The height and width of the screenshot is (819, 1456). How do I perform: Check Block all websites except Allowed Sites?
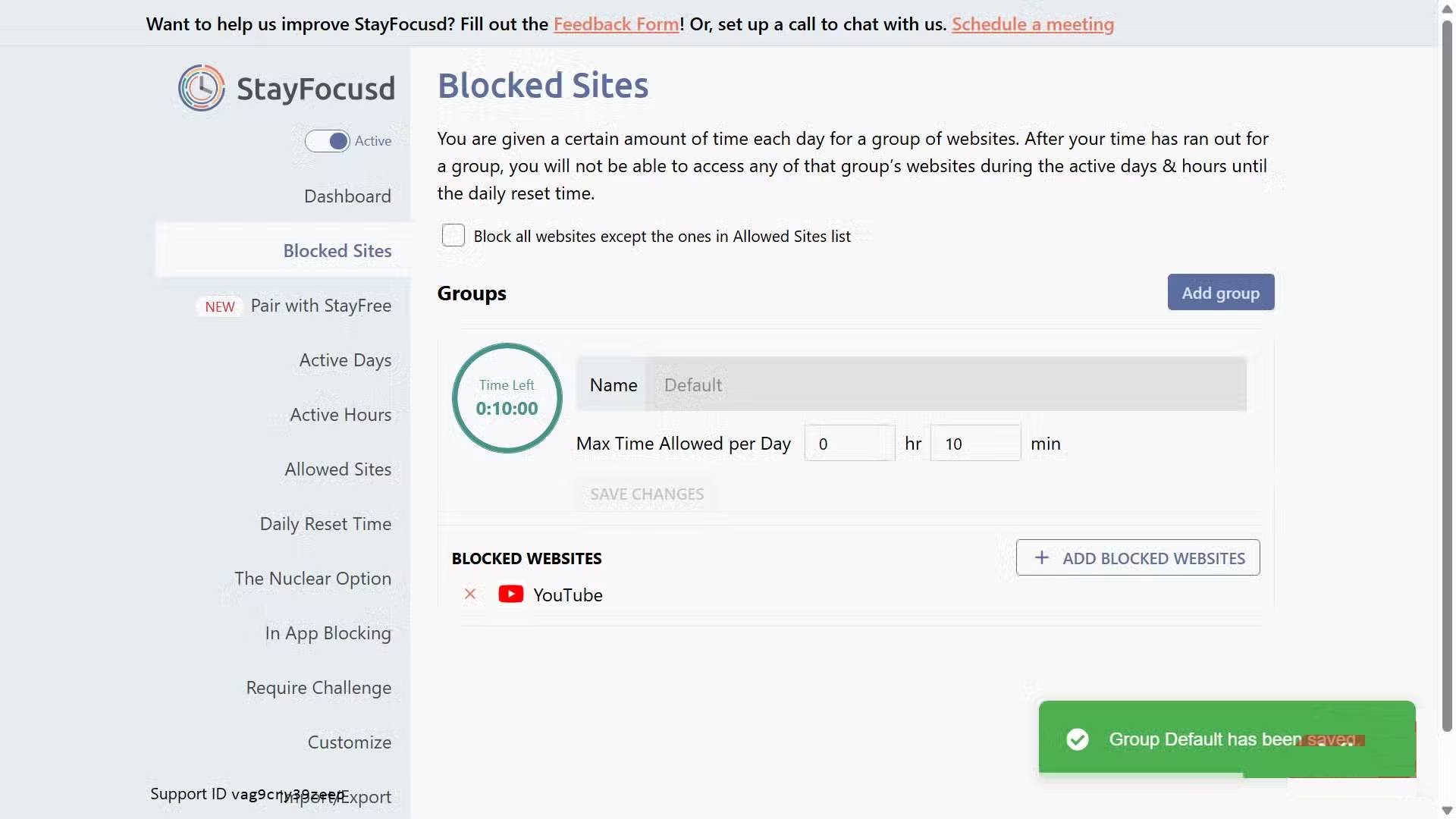point(453,236)
